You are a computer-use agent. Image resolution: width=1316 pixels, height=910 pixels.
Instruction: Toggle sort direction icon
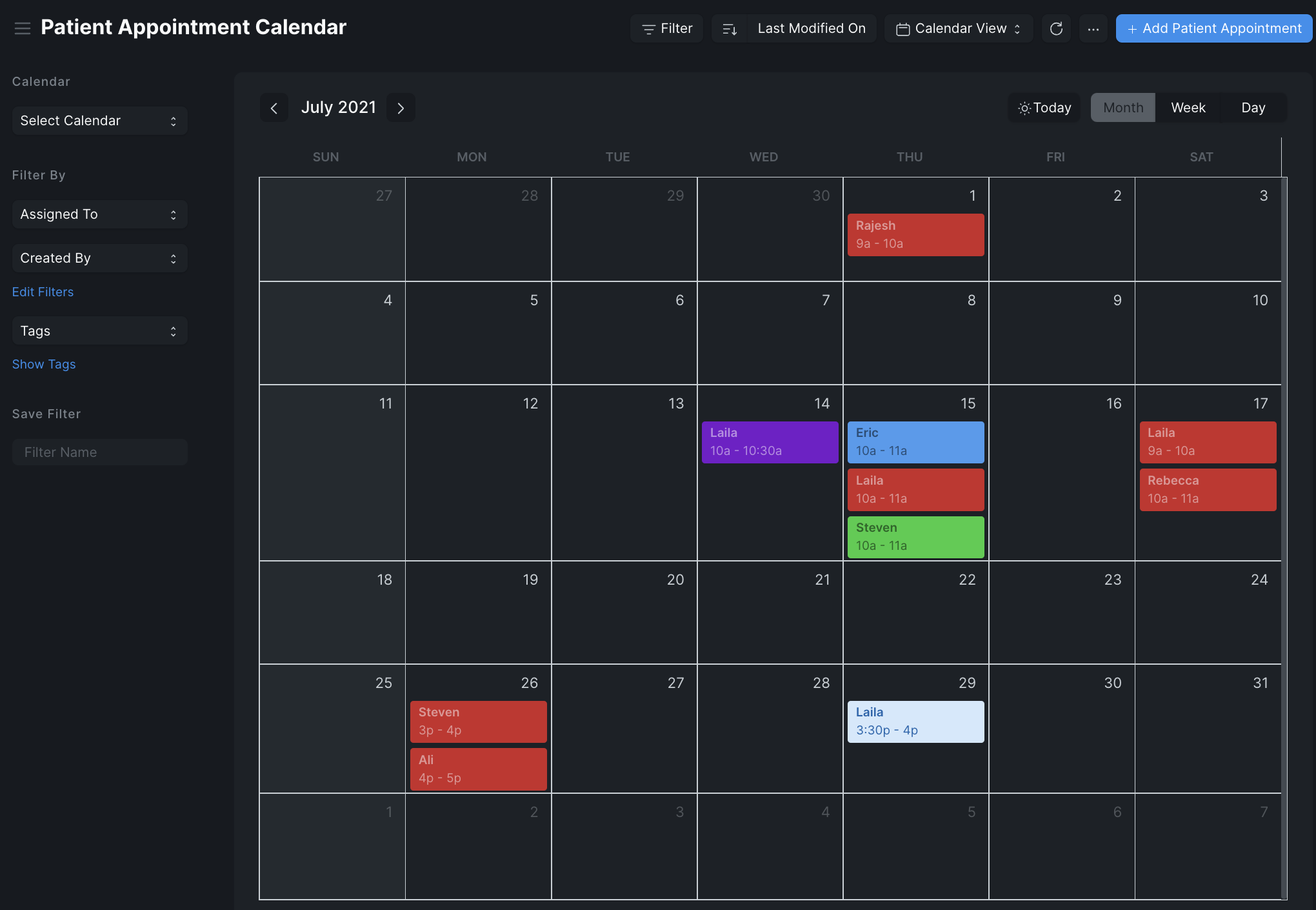[x=730, y=28]
